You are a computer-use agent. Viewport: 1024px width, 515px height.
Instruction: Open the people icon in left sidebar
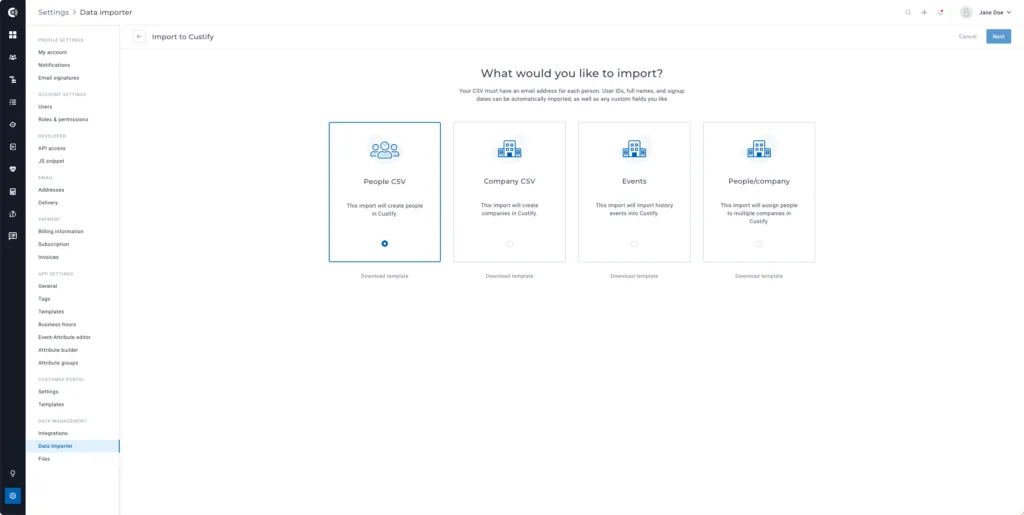coord(12,57)
